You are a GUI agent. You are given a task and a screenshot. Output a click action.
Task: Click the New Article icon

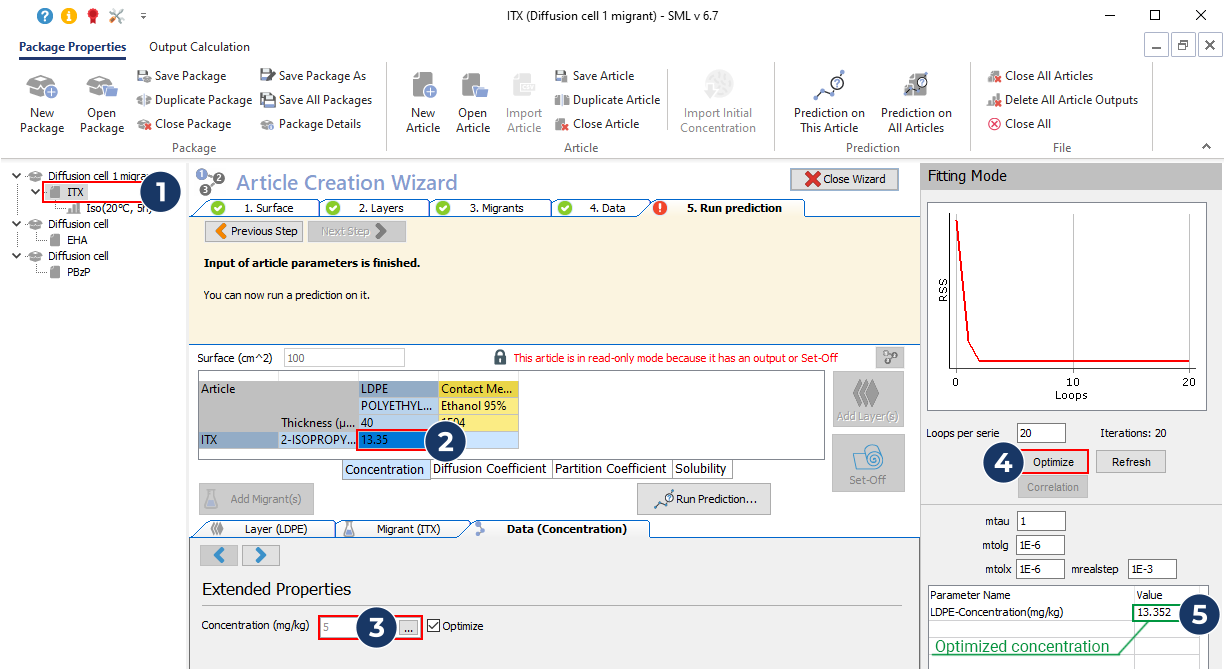[423, 88]
